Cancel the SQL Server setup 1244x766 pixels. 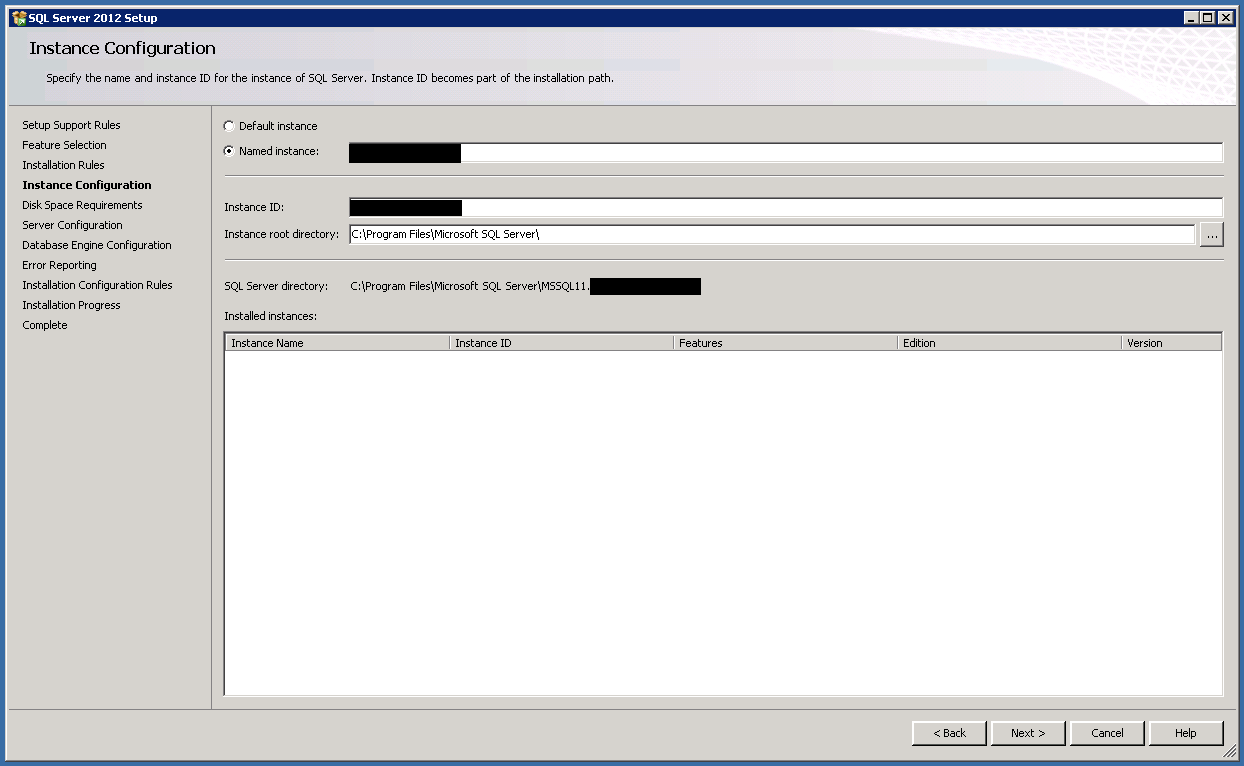coord(1107,733)
